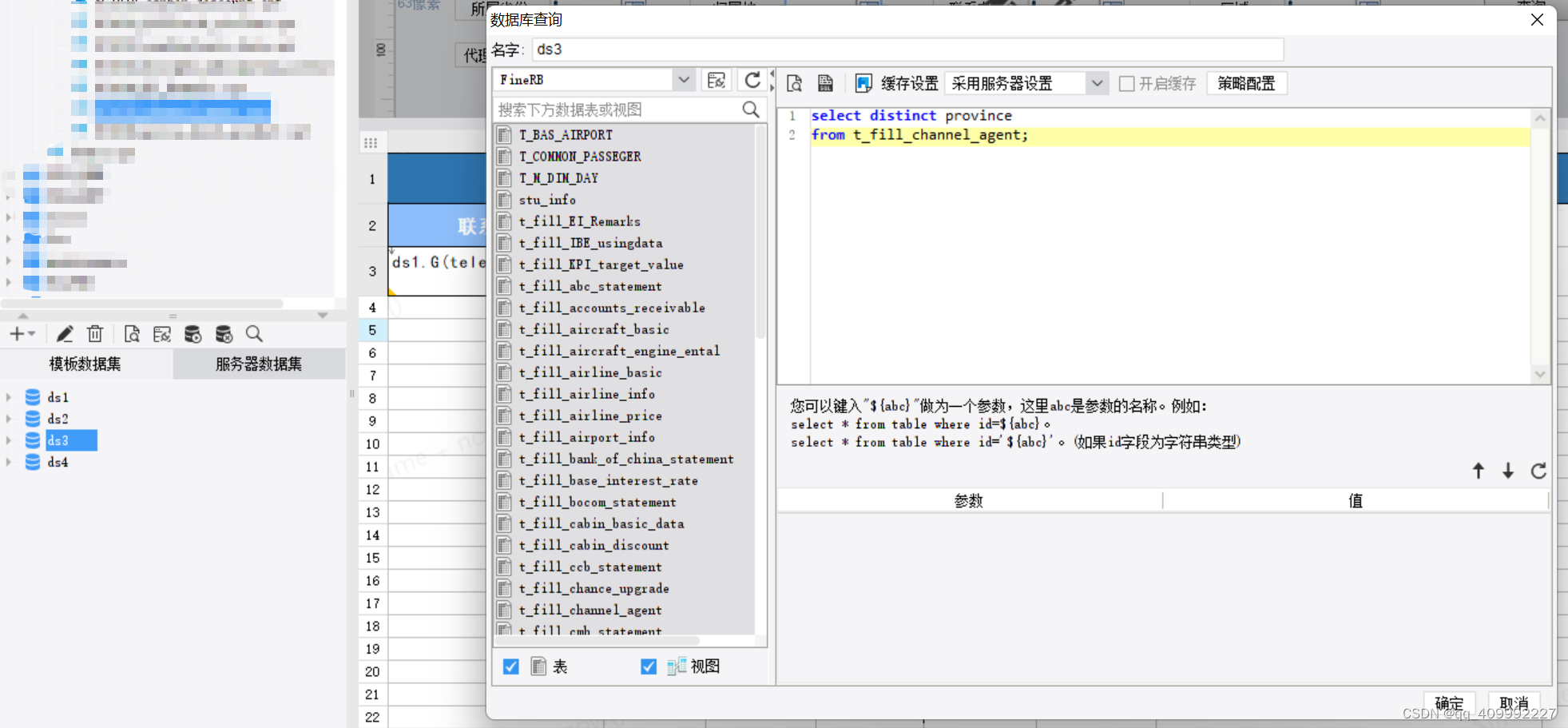Screen dimensions: 1568x728
Task: Click the save-as icon above SQL editor
Action: click(825, 83)
